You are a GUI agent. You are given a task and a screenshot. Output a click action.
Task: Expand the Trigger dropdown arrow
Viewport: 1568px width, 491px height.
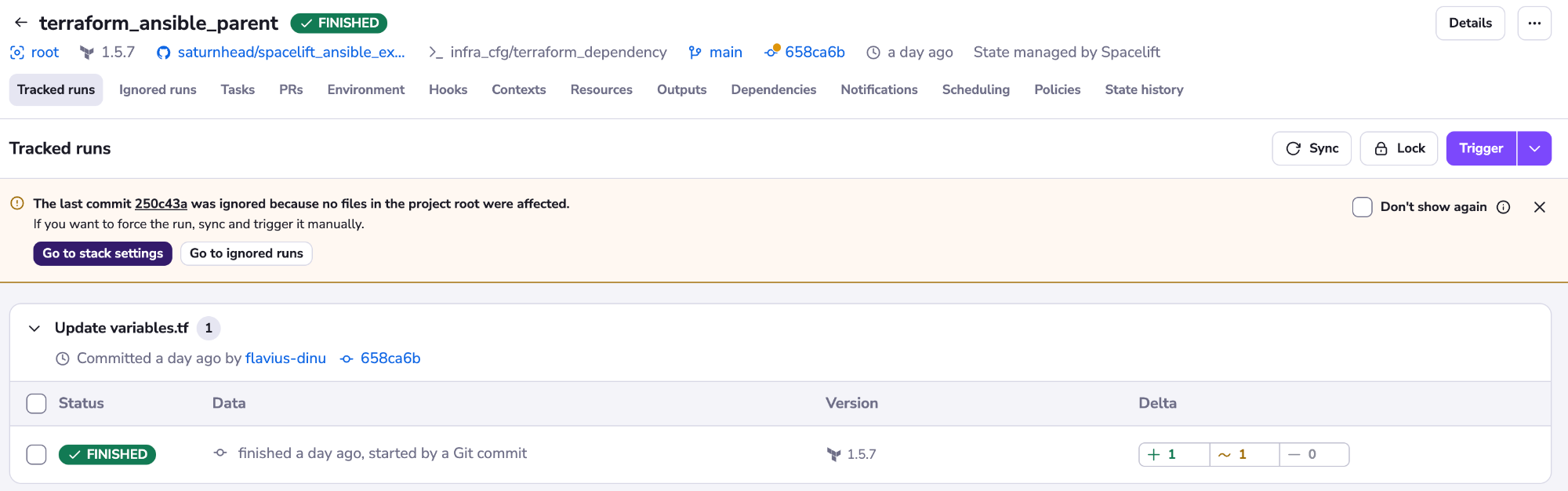click(x=1534, y=148)
